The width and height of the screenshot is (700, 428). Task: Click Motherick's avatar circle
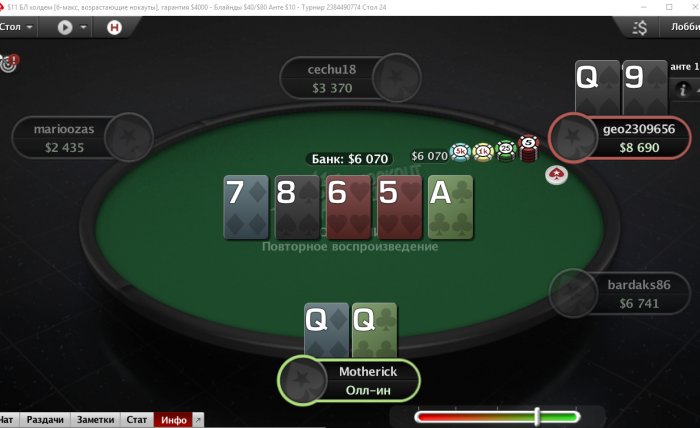coord(302,380)
